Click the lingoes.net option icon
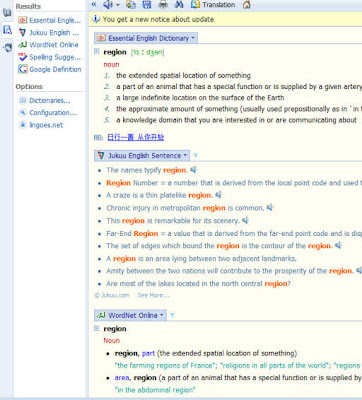 click(23, 125)
